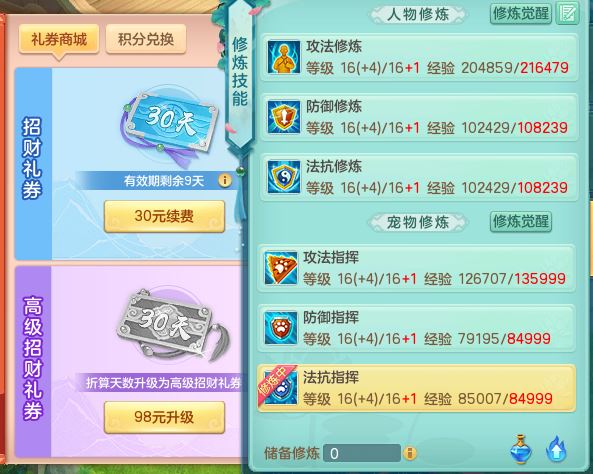Show info next to 储备修炼 value

(x=410, y=453)
